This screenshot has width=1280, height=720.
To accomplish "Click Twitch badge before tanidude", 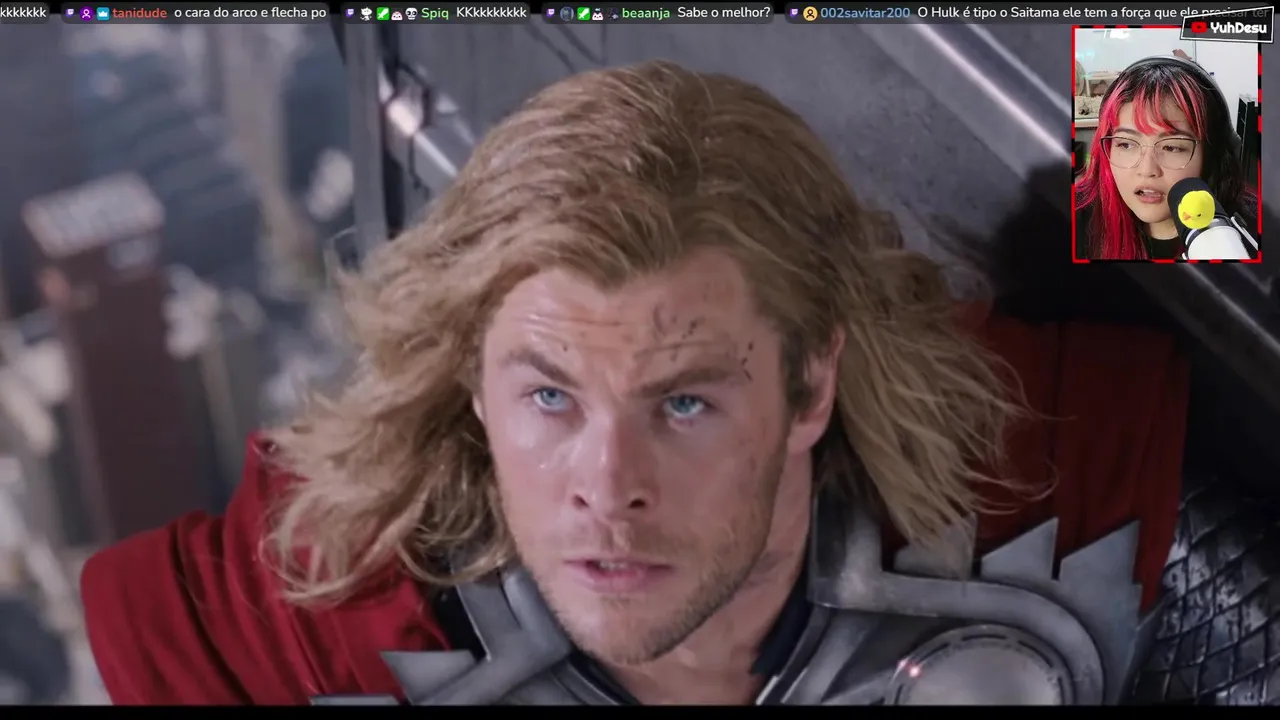I will click(x=70, y=13).
